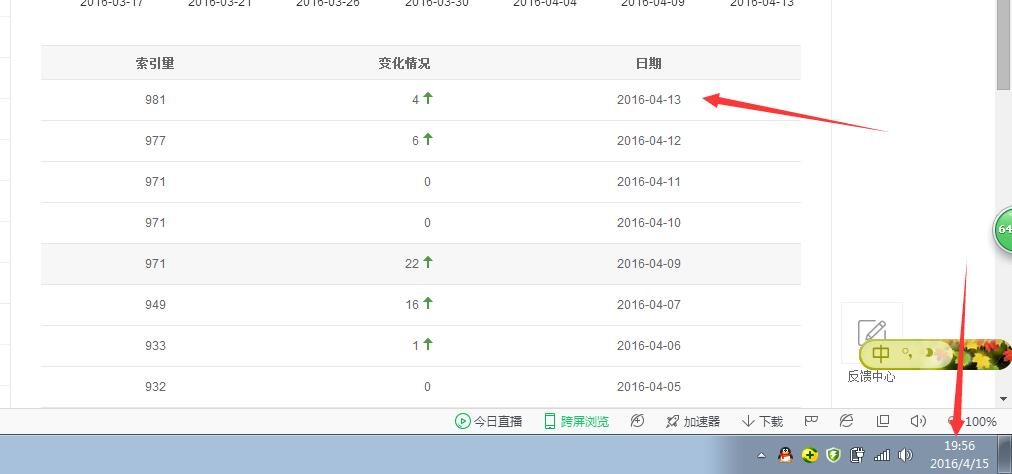Click the 变化情况 column header
Image resolution: width=1012 pixels, height=474 pixels.
pyautogui.click(x=404, y=63)
